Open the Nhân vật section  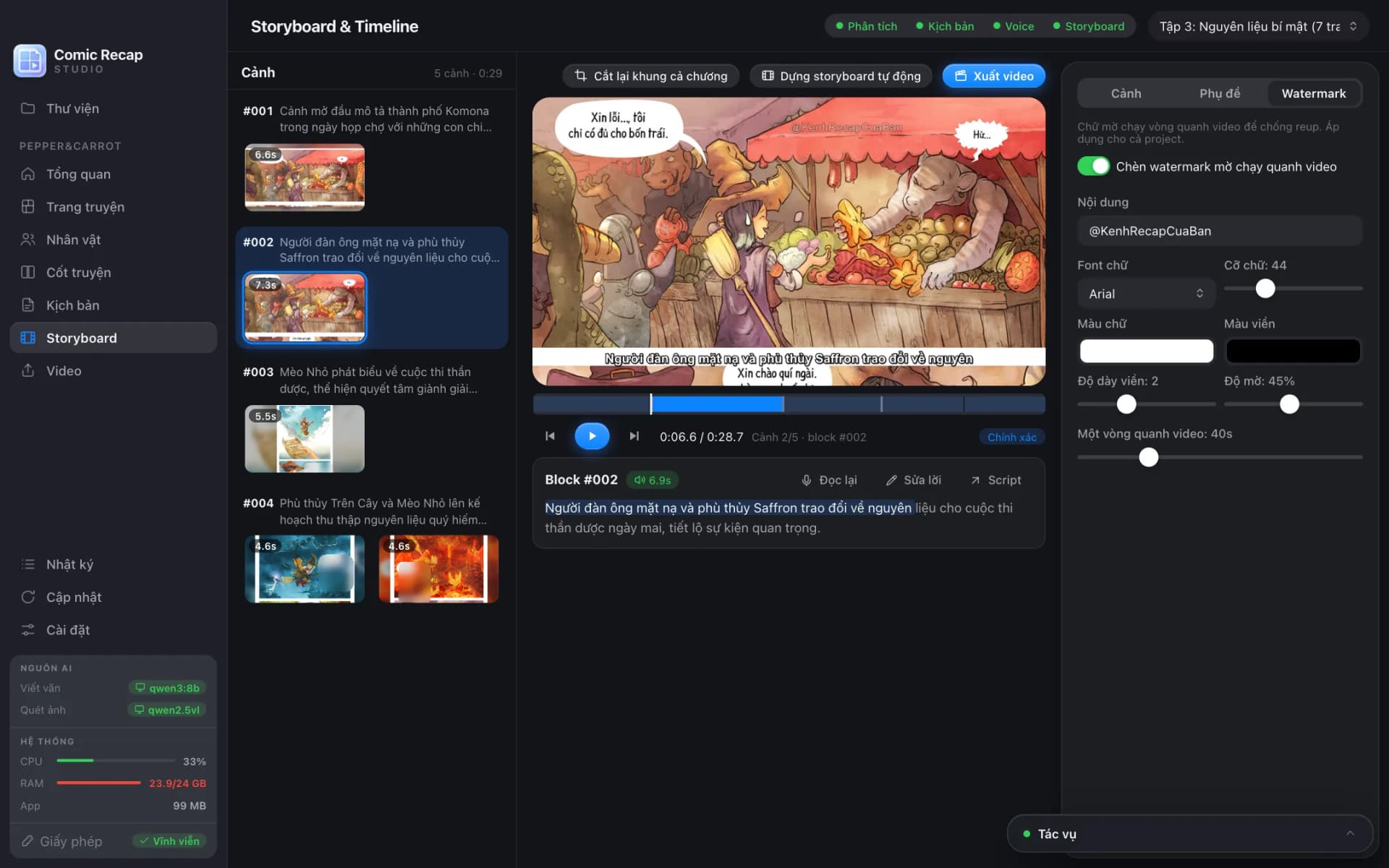click(114, 239)
